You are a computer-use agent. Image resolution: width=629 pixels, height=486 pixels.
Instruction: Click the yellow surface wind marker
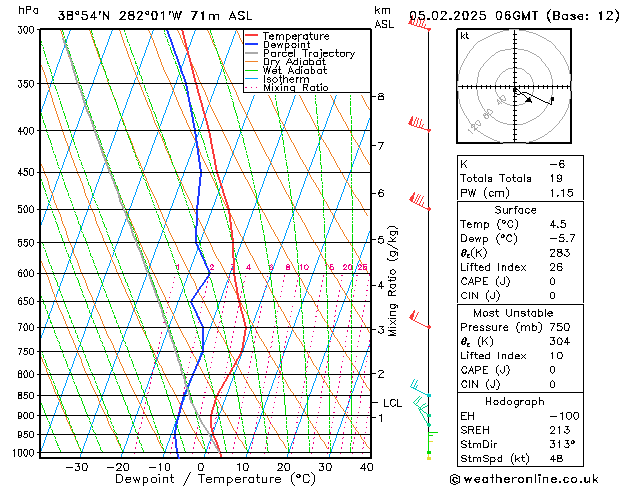coord(429,456)
